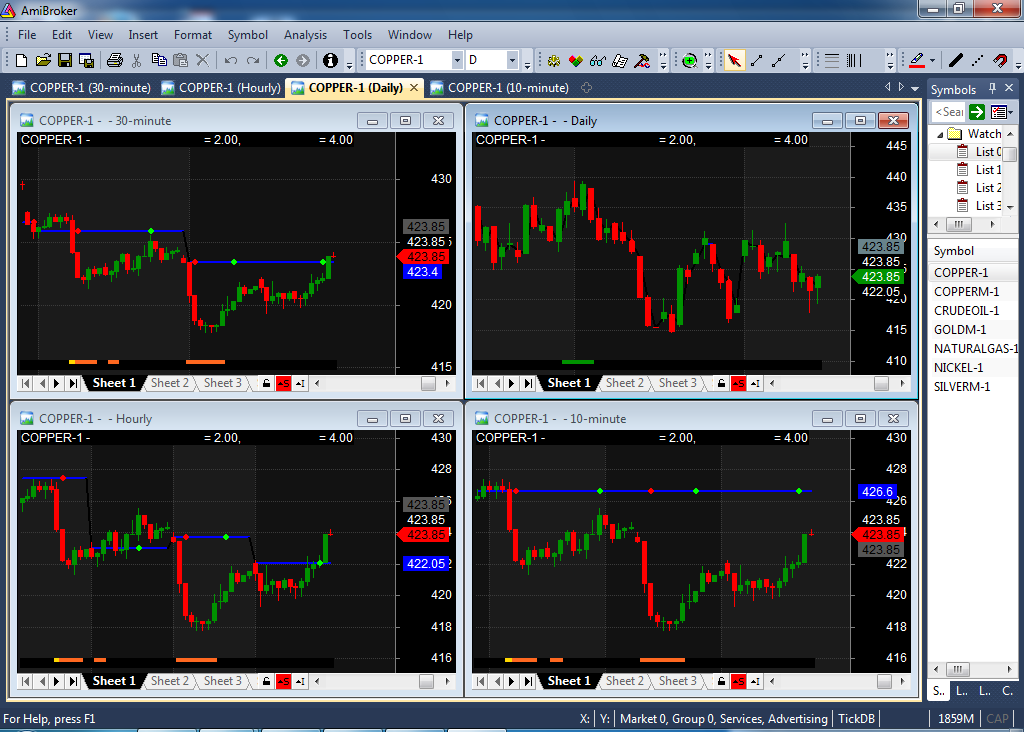
Task: Open the Symbol menu
Action: click(x=248, y=35)
